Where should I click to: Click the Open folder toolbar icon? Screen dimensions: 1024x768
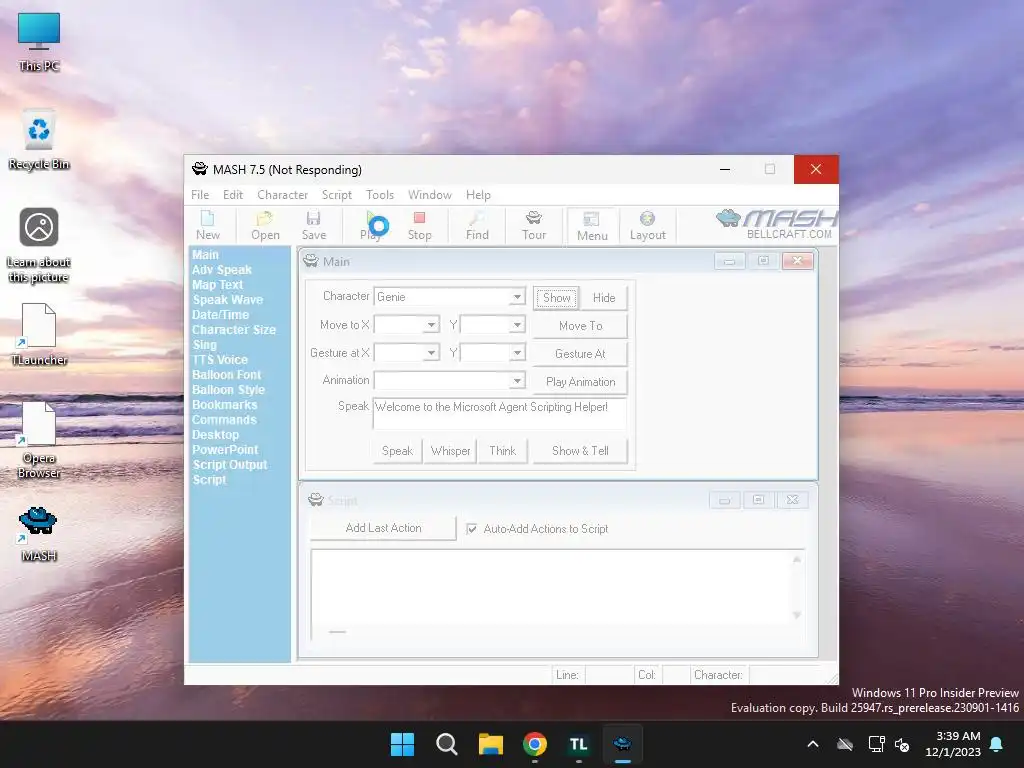[264, 218]
